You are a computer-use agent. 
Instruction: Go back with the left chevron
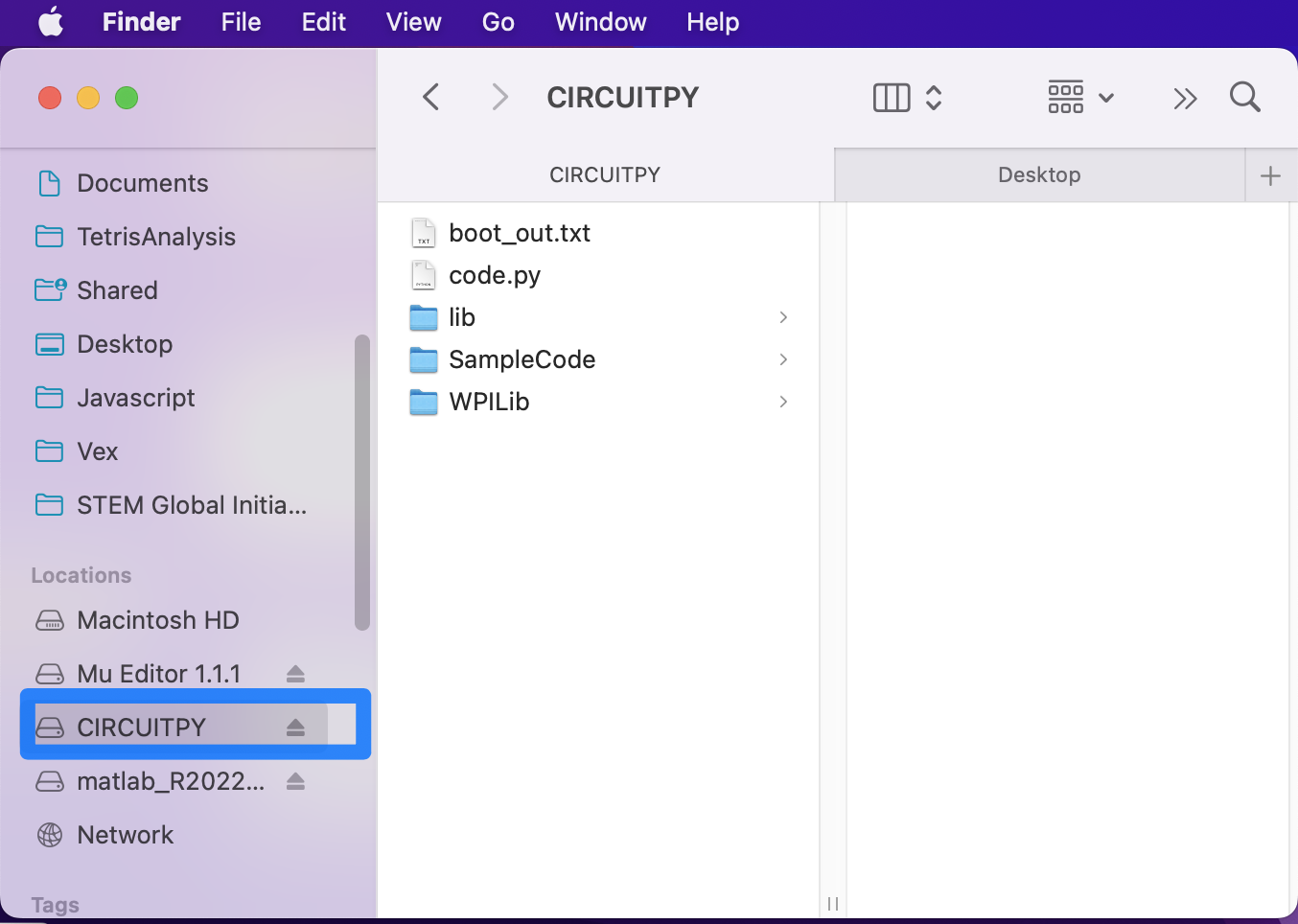431,97
